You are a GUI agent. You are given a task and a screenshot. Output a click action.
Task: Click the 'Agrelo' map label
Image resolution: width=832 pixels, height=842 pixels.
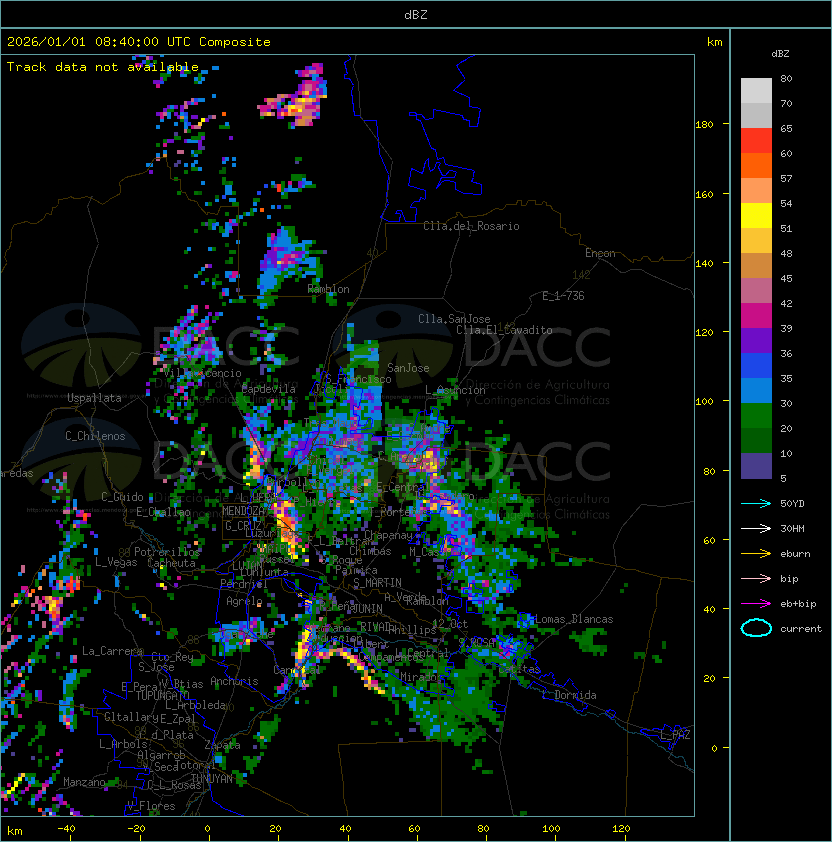244,601
